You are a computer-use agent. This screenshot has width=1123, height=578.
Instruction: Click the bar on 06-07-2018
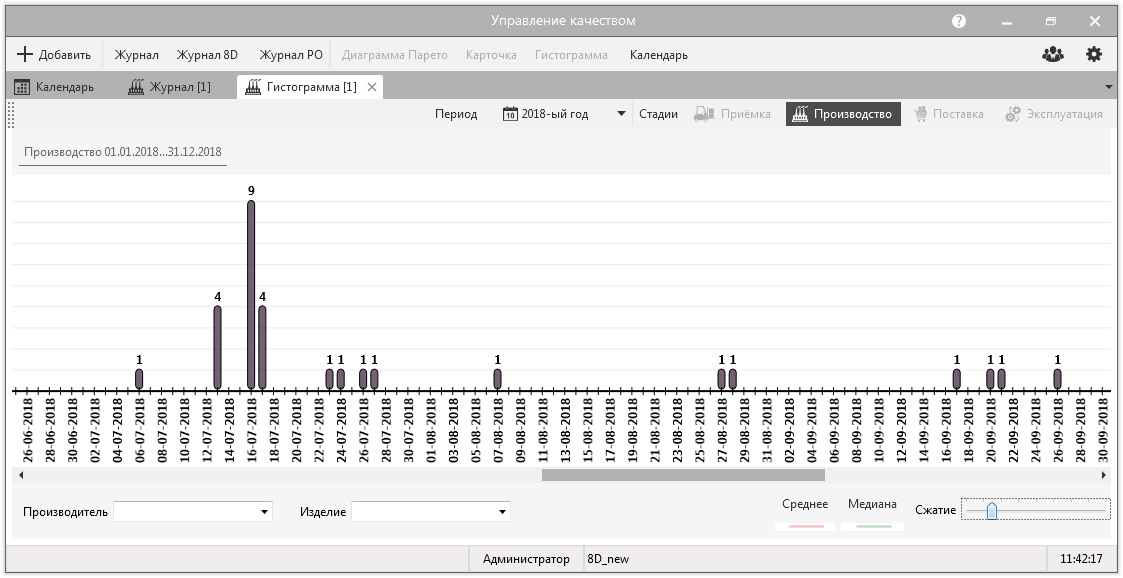[139, 379]
